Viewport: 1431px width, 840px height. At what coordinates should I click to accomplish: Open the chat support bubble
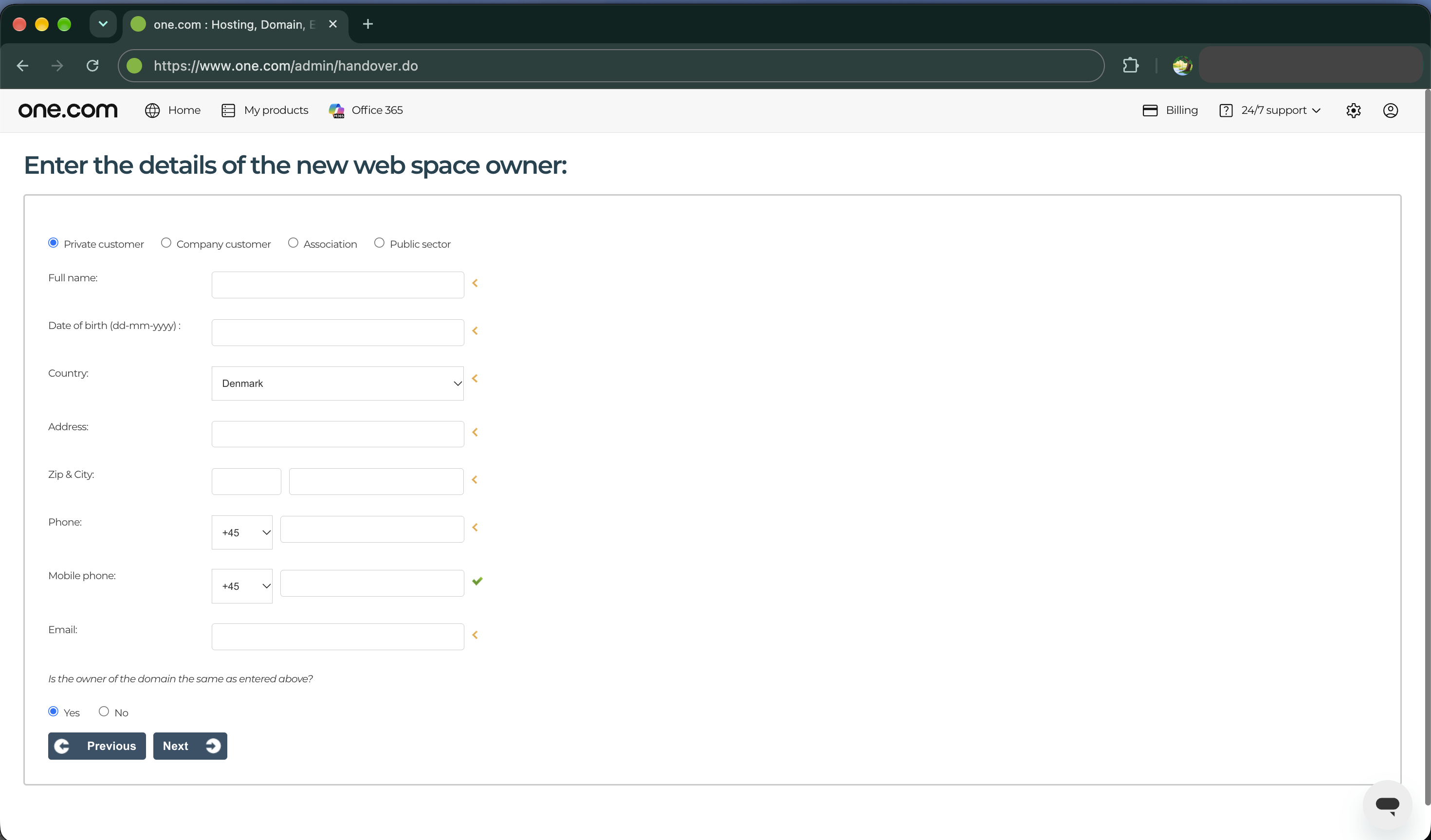pyautogui.click(x=1387, y=804)
